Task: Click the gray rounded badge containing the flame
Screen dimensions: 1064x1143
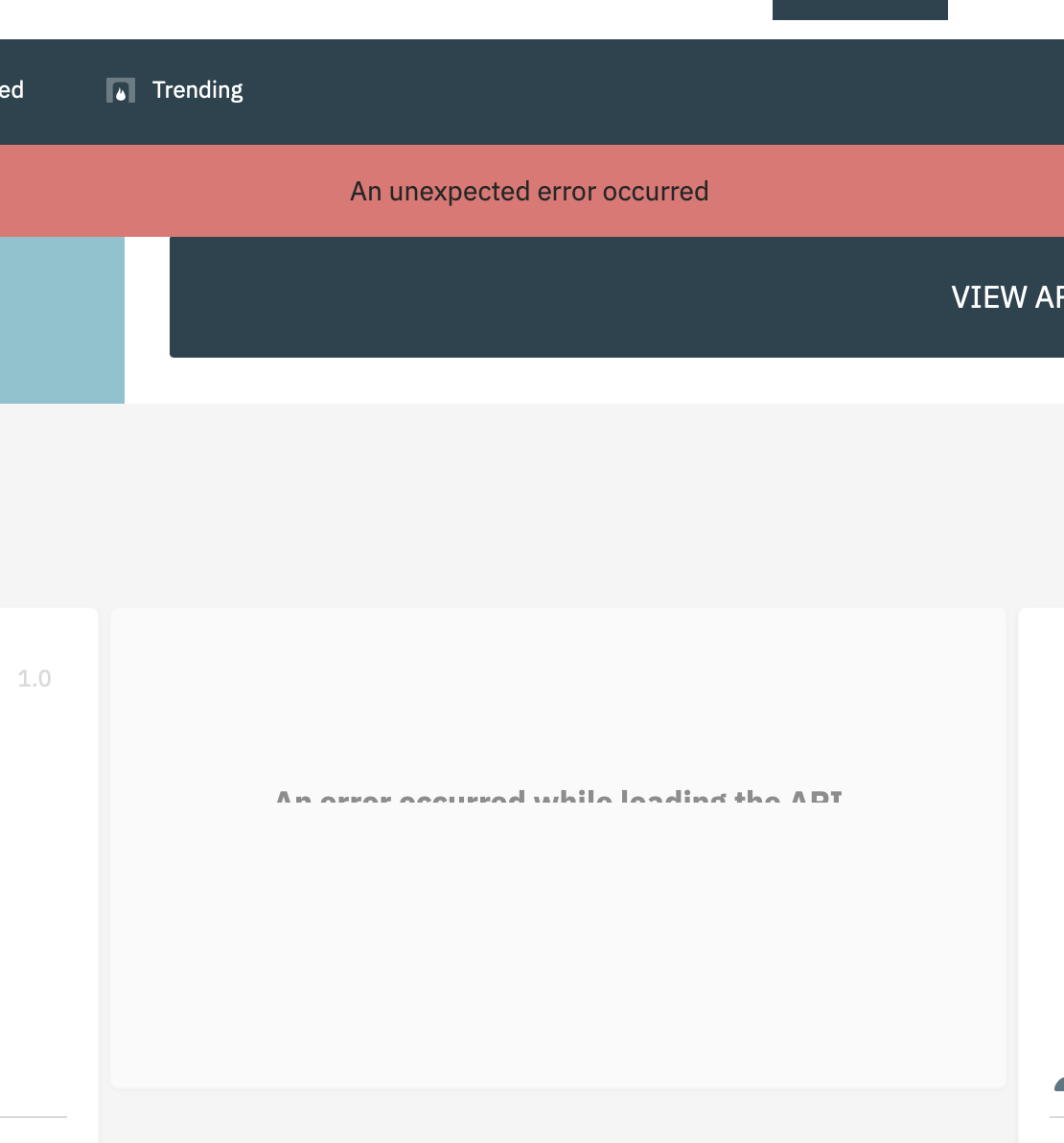Action: pos(119,89)
